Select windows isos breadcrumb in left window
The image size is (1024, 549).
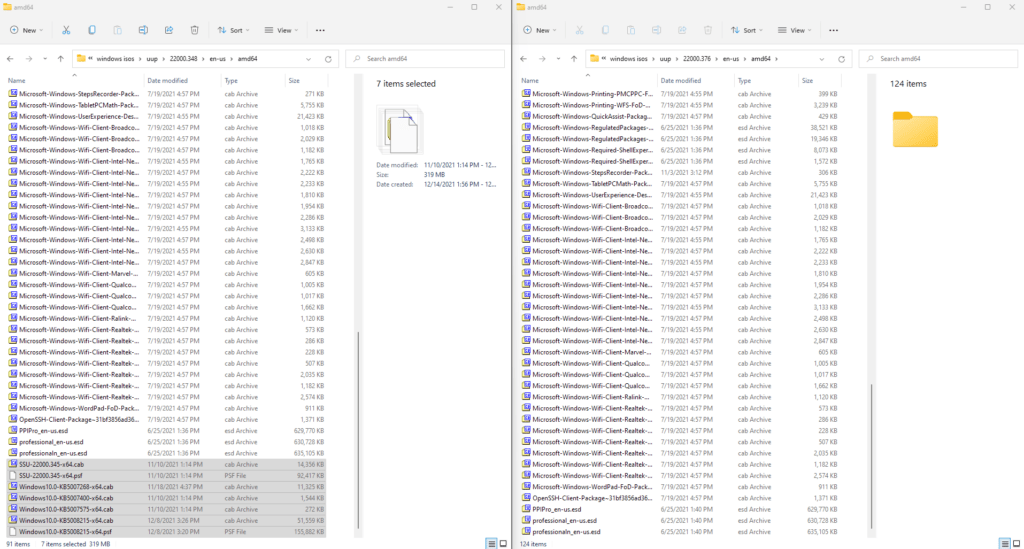tap(116, 59)
